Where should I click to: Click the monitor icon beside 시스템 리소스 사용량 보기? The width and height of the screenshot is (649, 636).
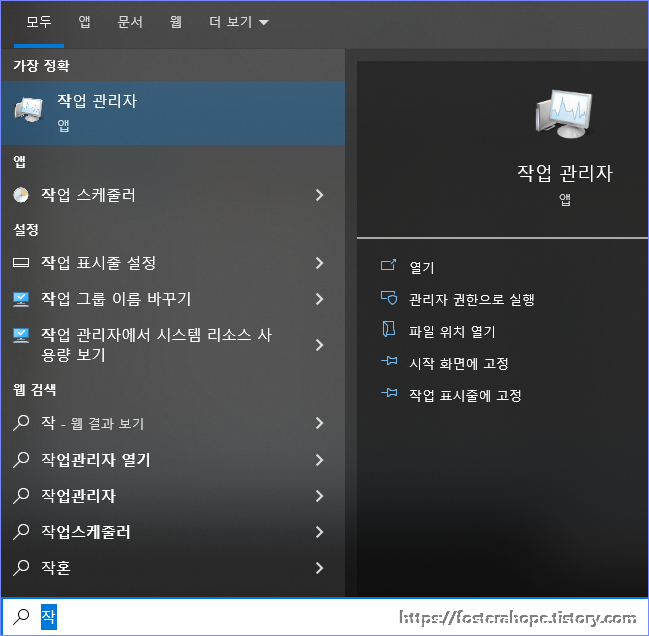[21, 336]
